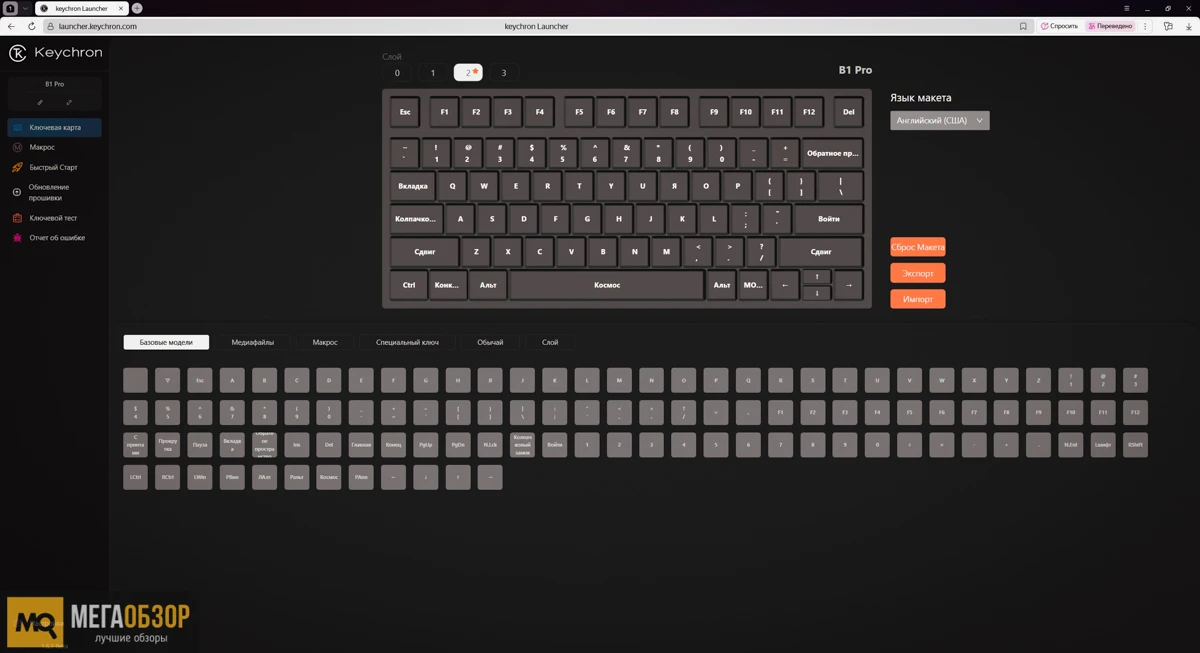Pick the LCtrl key in the palette
This screenshot has height=653, width=1200.
pyautogui.click(x=135, y=478)
